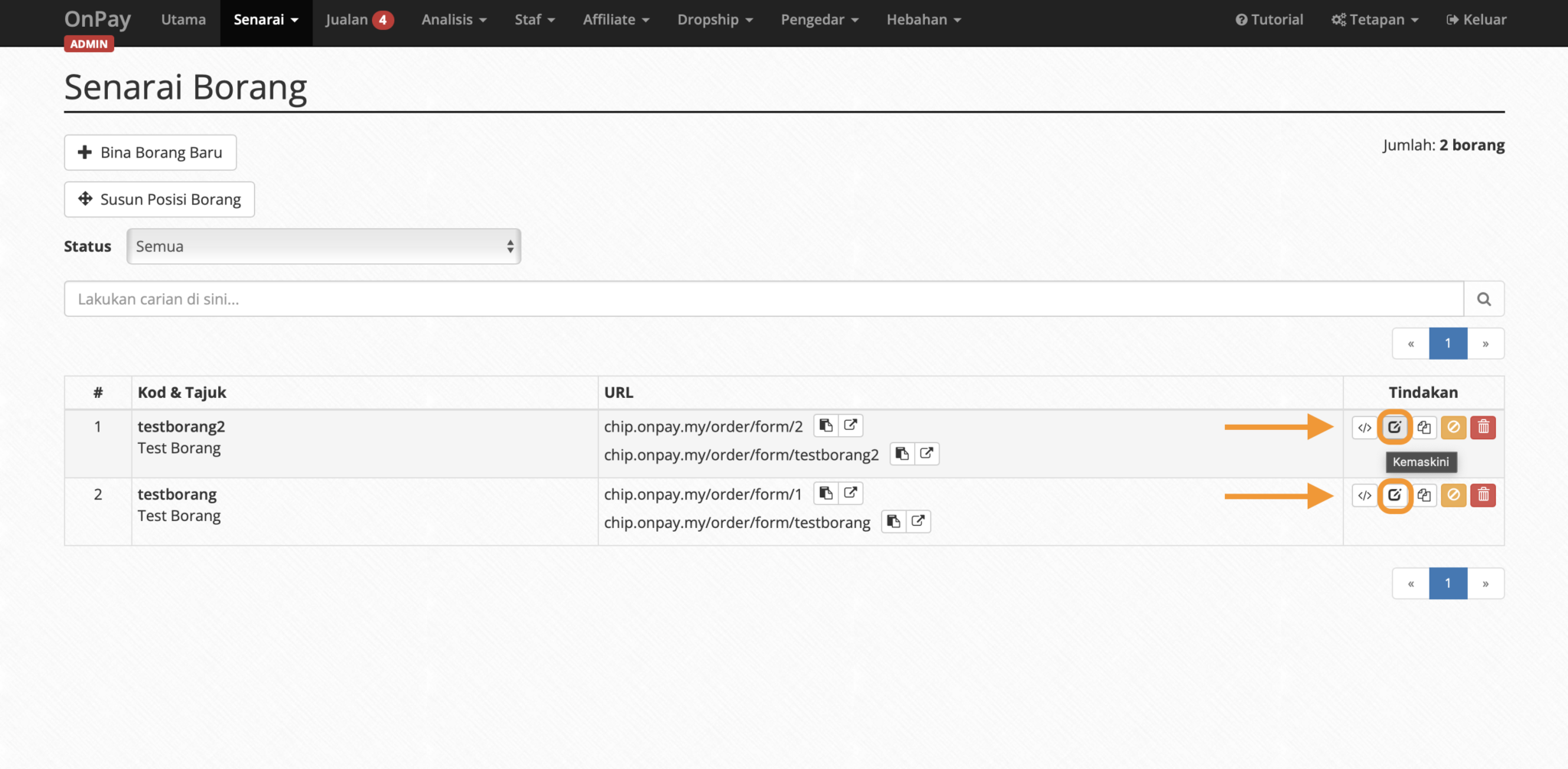Copy the chip.onpay.my/order/form/testborang URL

coord(893,522)
